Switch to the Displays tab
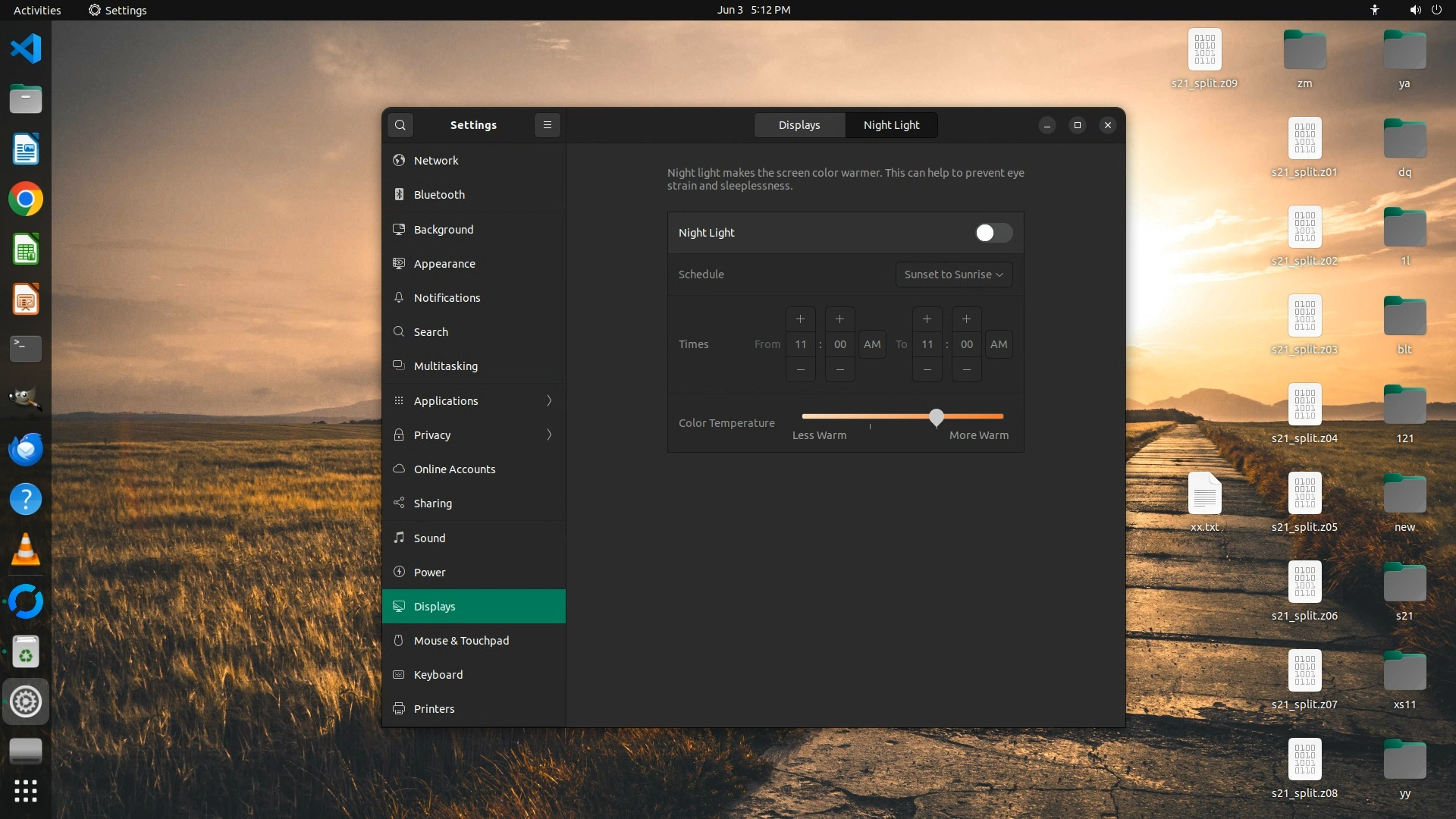 point(799,125)
